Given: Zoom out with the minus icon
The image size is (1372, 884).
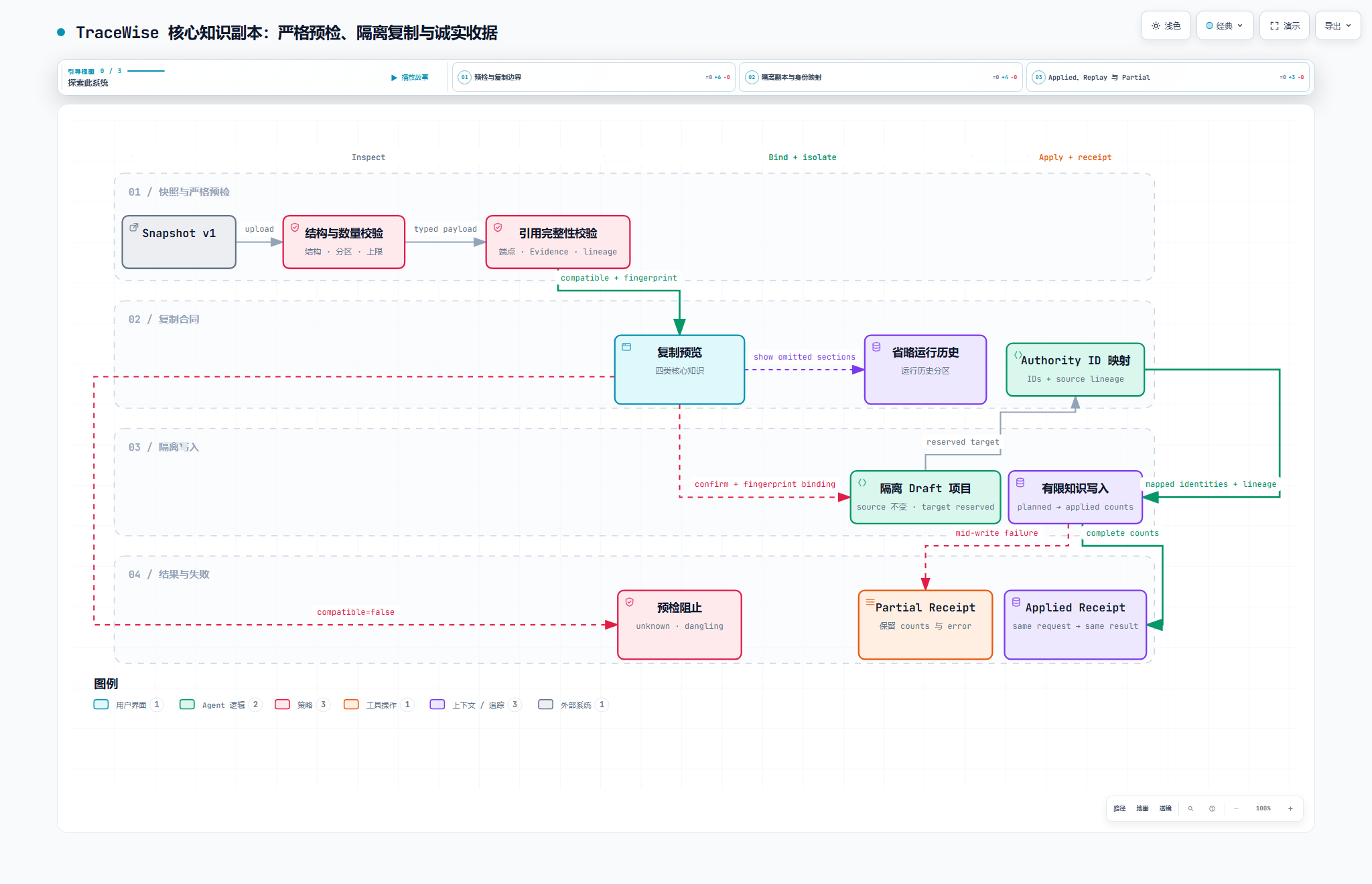Looking at the screenshot, I should coord(1236,808).
